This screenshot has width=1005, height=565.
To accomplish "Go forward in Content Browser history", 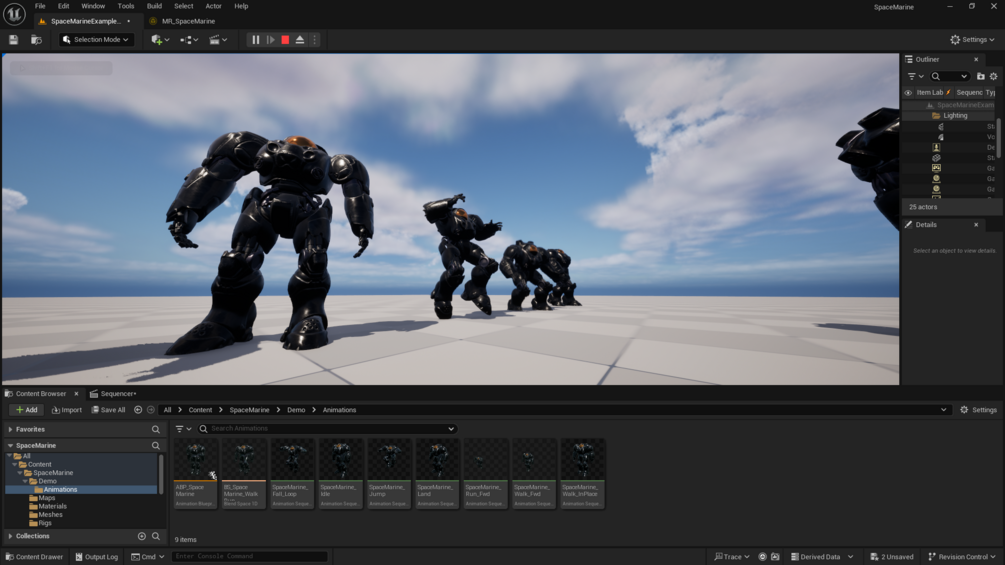I will [151, 410].
